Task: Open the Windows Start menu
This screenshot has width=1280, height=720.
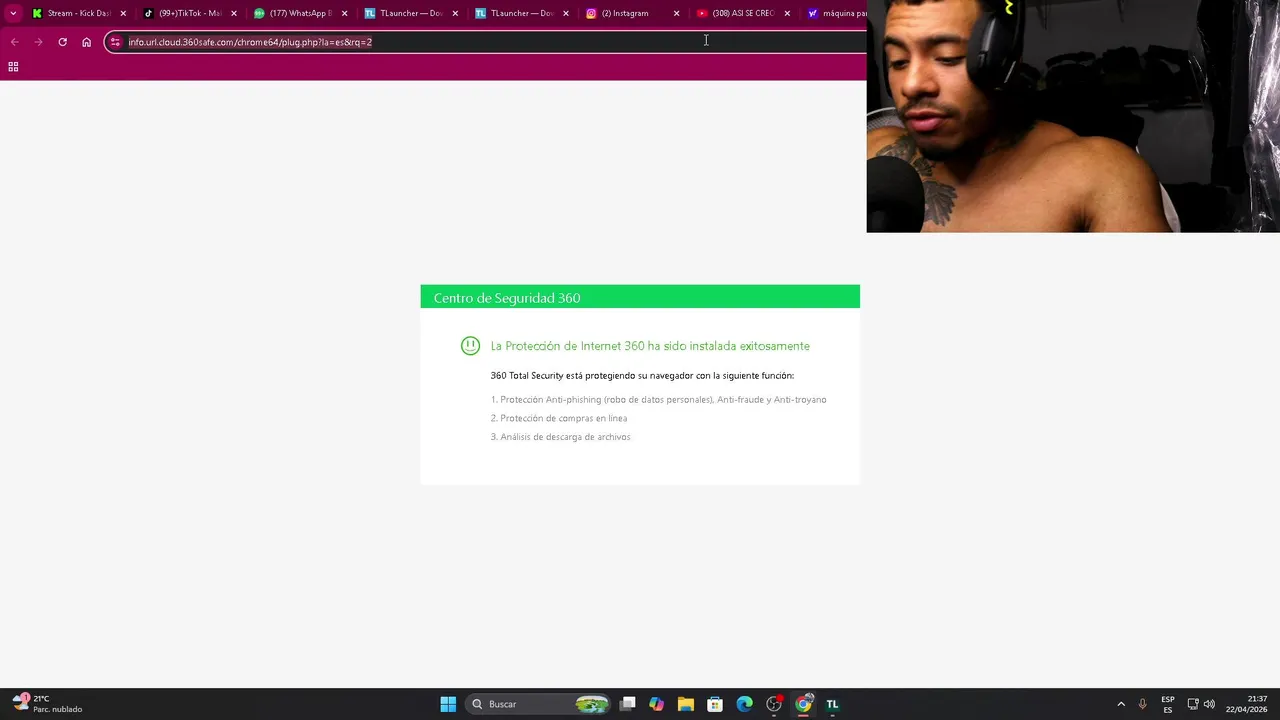Action: point(448,704)
